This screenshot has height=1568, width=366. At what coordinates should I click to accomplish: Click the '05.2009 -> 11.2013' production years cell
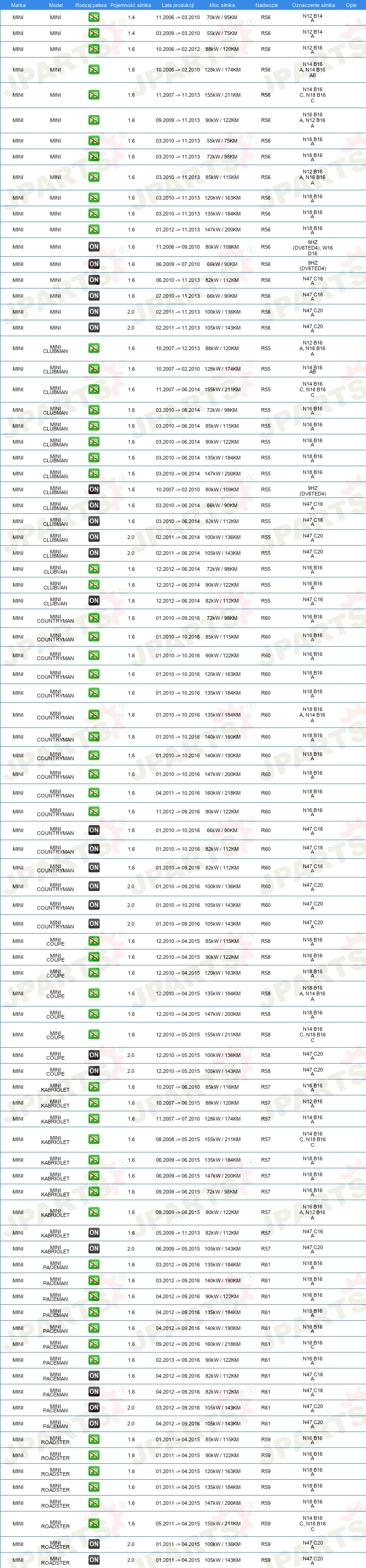(x=178, y=1233)
